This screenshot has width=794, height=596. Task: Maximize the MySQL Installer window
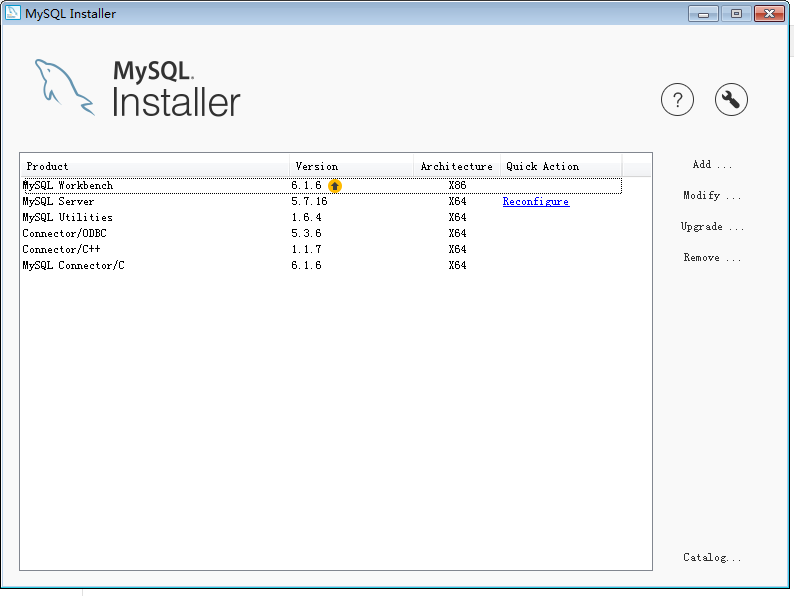coord(736,14)
